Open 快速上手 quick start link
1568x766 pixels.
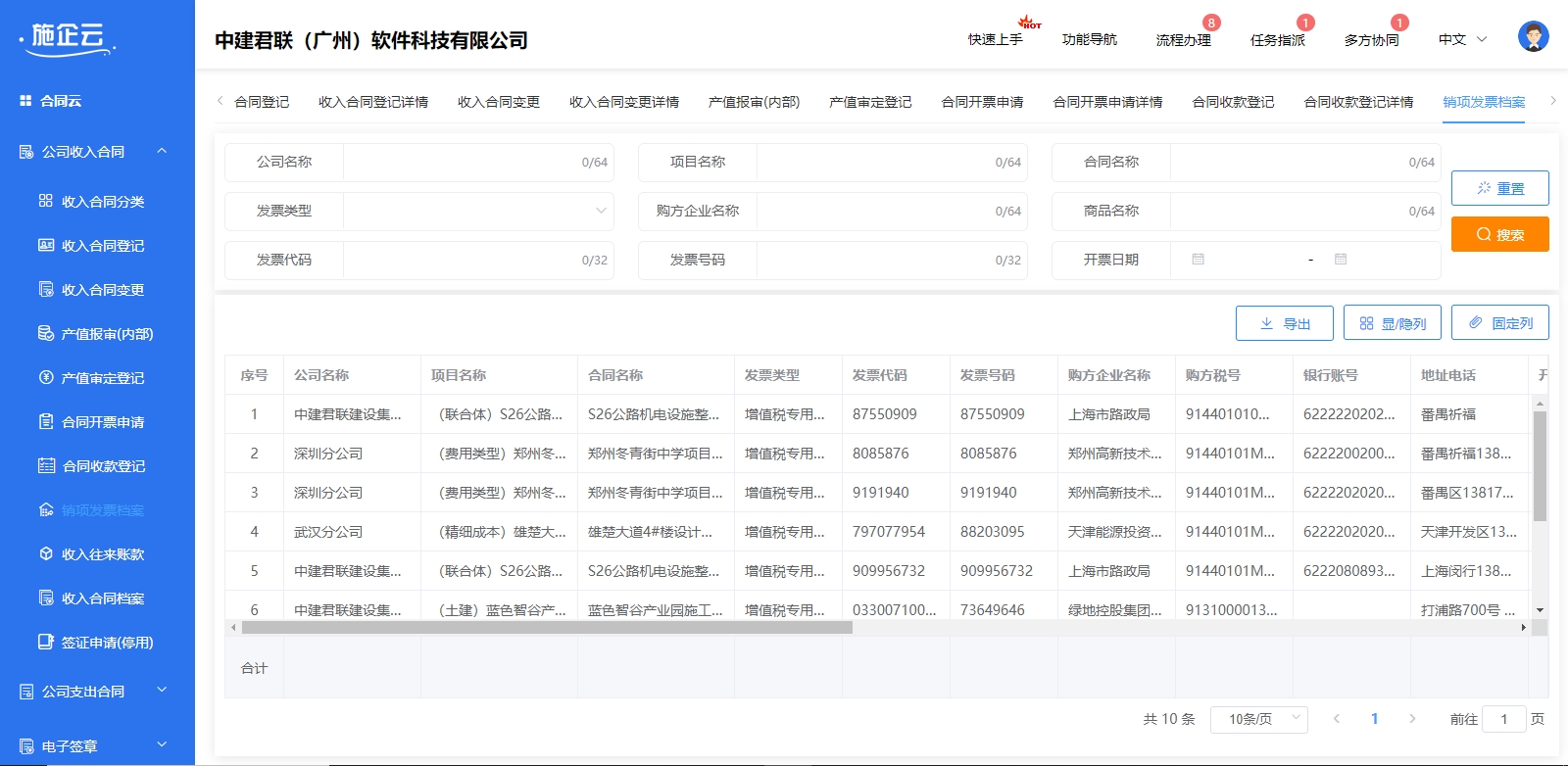(x=996, y=39)
